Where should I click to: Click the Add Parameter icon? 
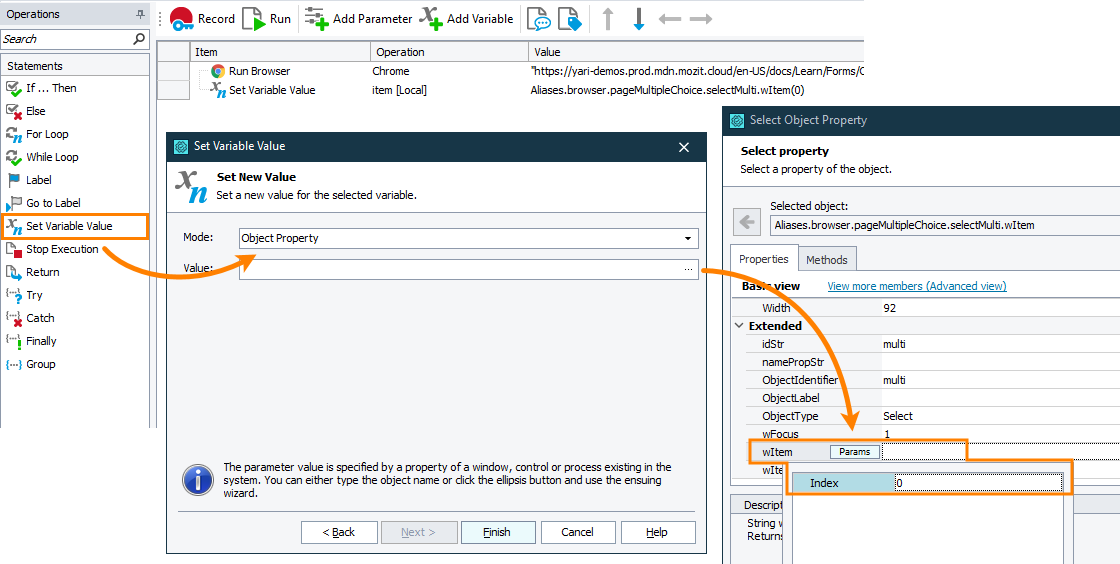(x=316, y=18)
